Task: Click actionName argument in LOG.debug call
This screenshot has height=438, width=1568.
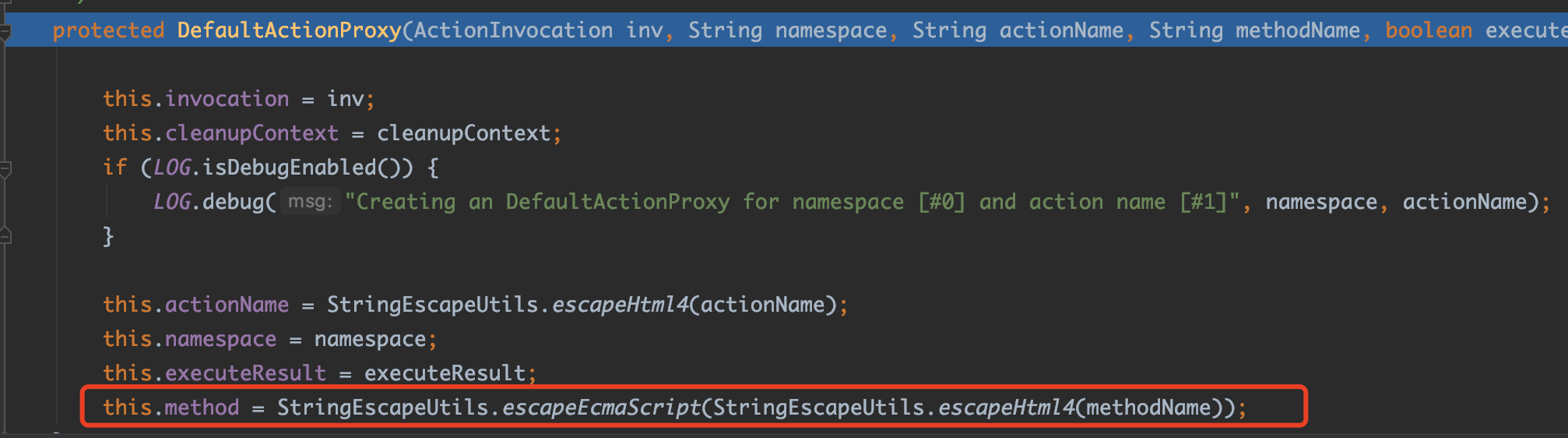Action: (x=1464, y=202)
